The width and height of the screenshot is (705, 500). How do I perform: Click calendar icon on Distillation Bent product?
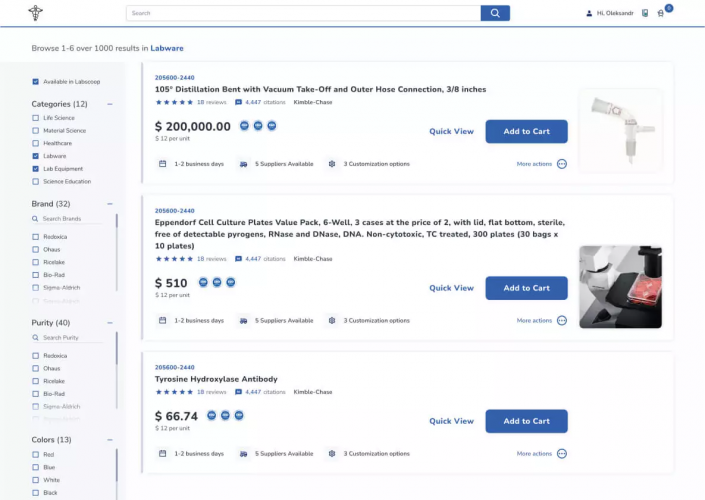[163, 164]
